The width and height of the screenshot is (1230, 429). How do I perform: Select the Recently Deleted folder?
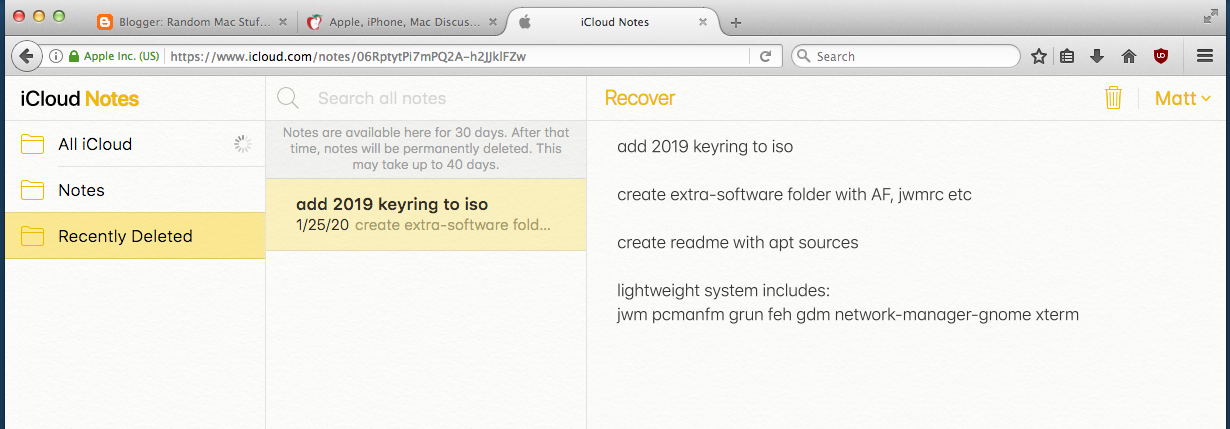coord(135,236)
